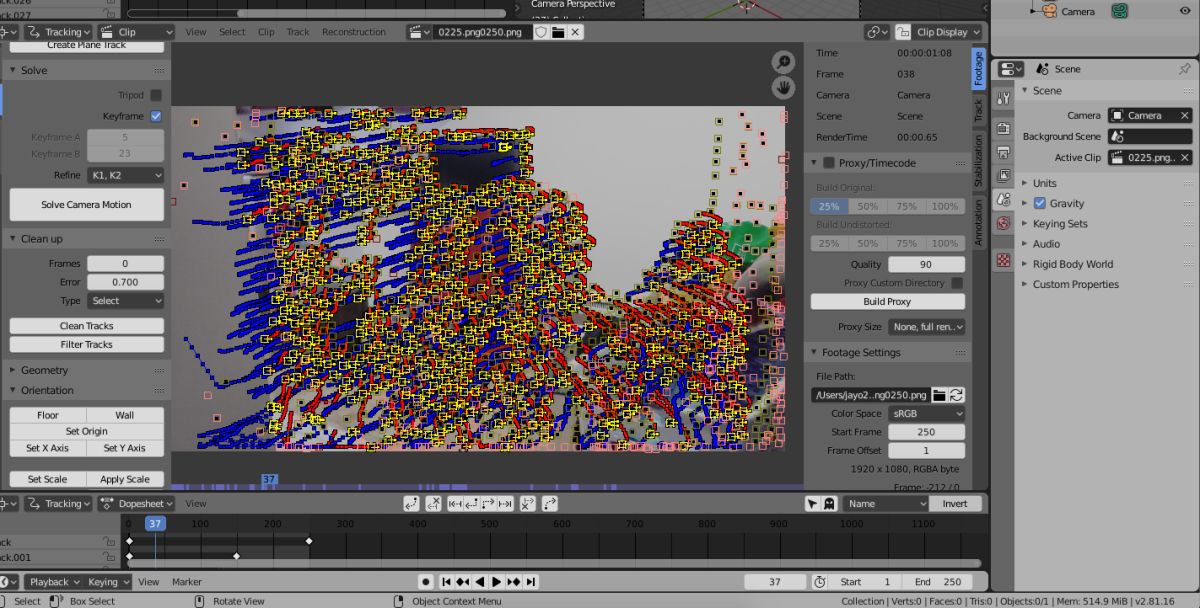The image size is (1200, 608).
Task: Click the reload icon next to File Path
Action: click(x=957, y=395)
